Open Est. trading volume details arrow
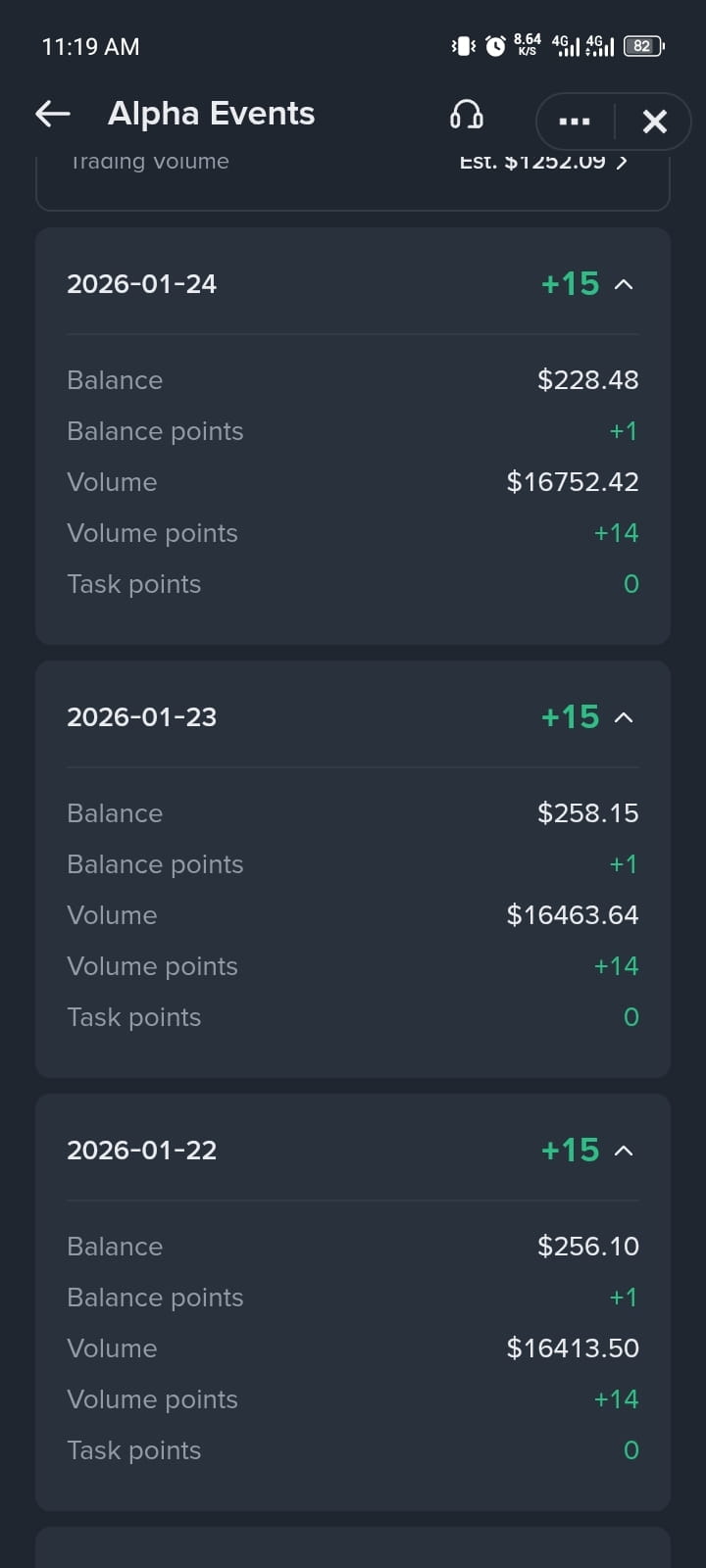This screenshot has height=1568, width=706. 623,162
